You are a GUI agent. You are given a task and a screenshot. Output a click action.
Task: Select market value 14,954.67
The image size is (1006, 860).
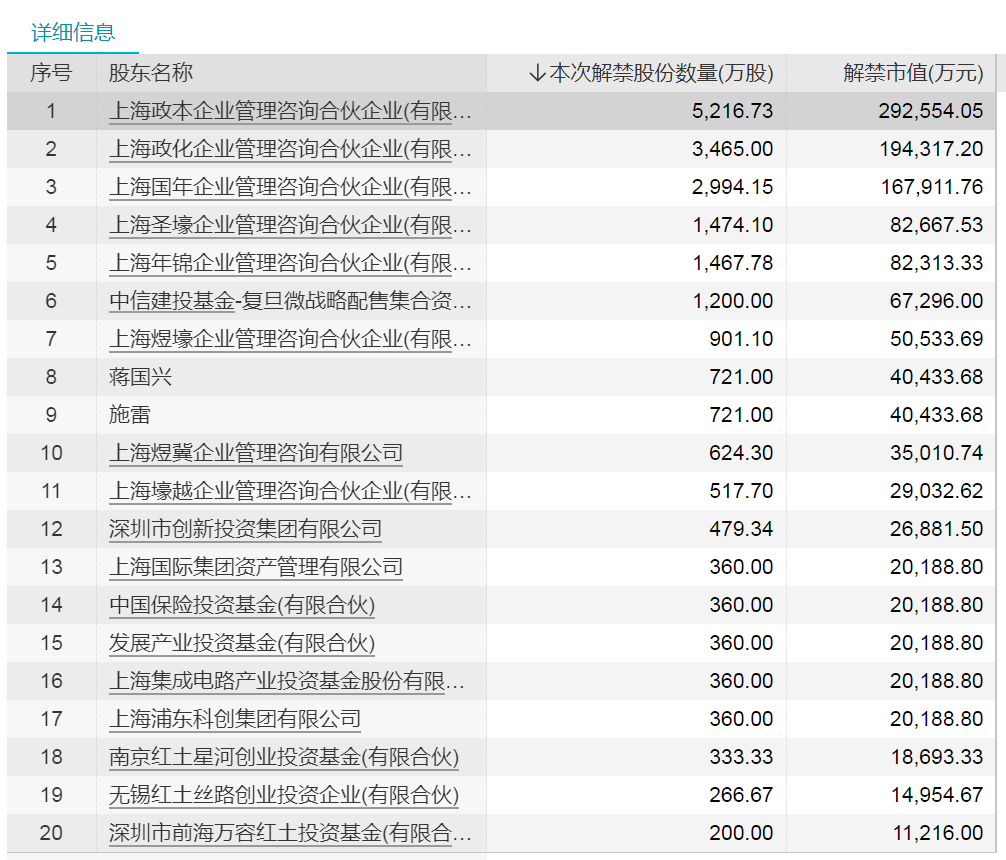937,795
